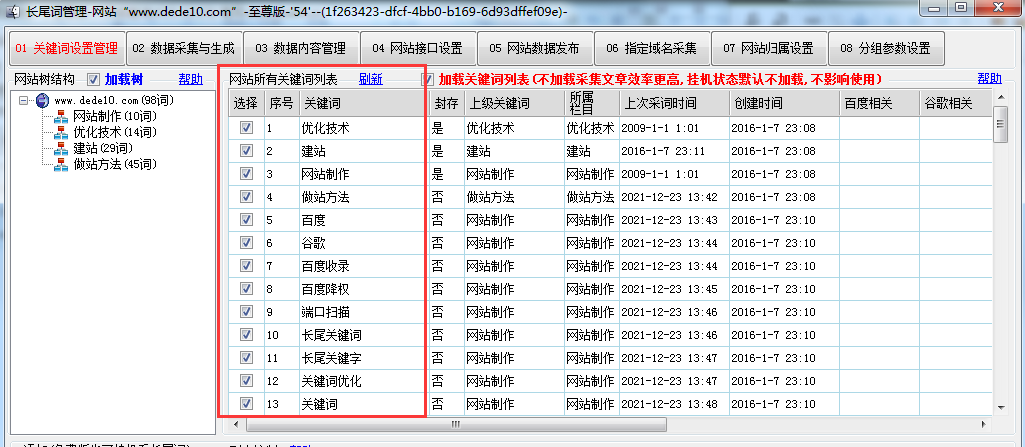Uncheck row 2 建站 checkbox

coord(246,151)
